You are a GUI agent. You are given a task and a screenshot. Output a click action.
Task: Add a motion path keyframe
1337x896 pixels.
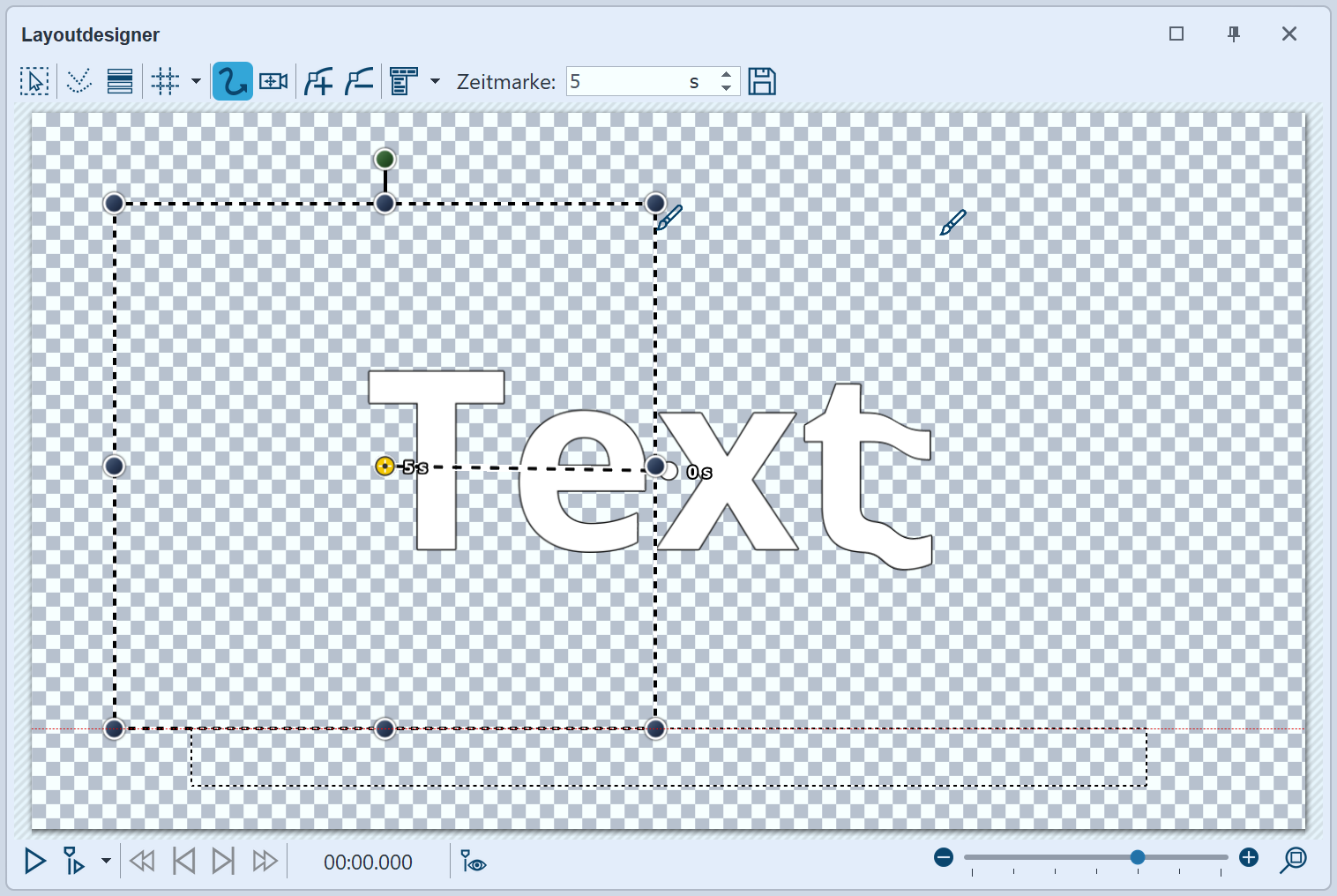(x=318, y=82)
